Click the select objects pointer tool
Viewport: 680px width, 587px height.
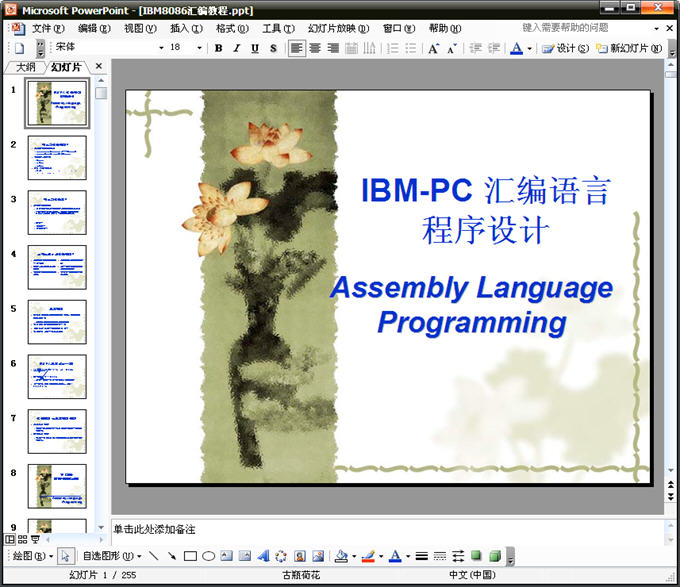[x=65, y=556]
